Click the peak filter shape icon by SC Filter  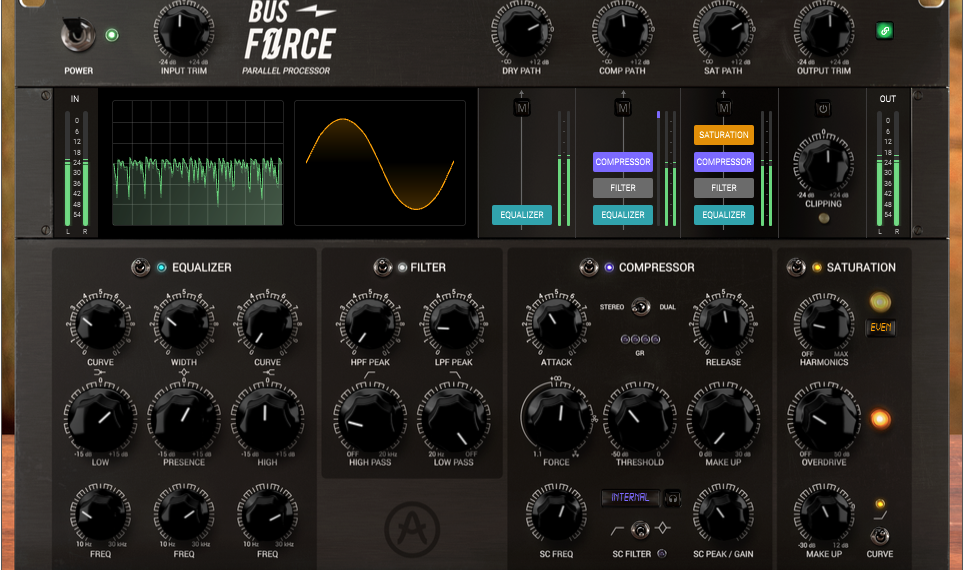(x=661, y=527)
